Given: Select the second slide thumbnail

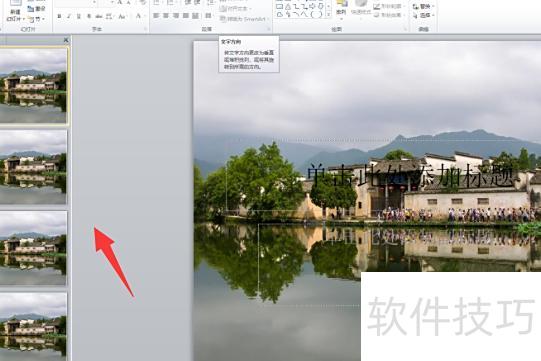Looking at the screenshot, I should pyautogui.click(x=33, y=167).
